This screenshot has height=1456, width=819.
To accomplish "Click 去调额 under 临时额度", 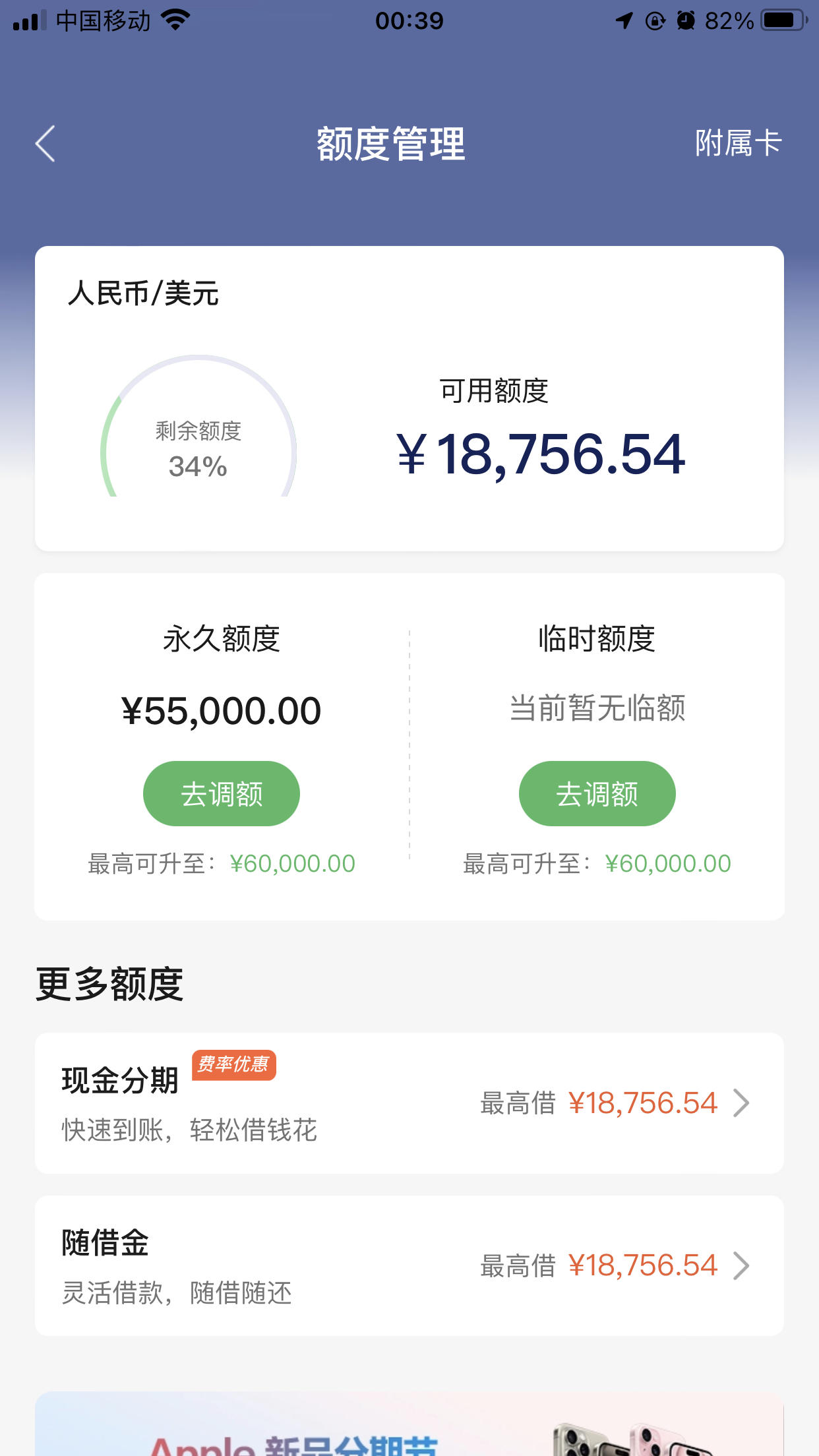I will pos(597,793).
